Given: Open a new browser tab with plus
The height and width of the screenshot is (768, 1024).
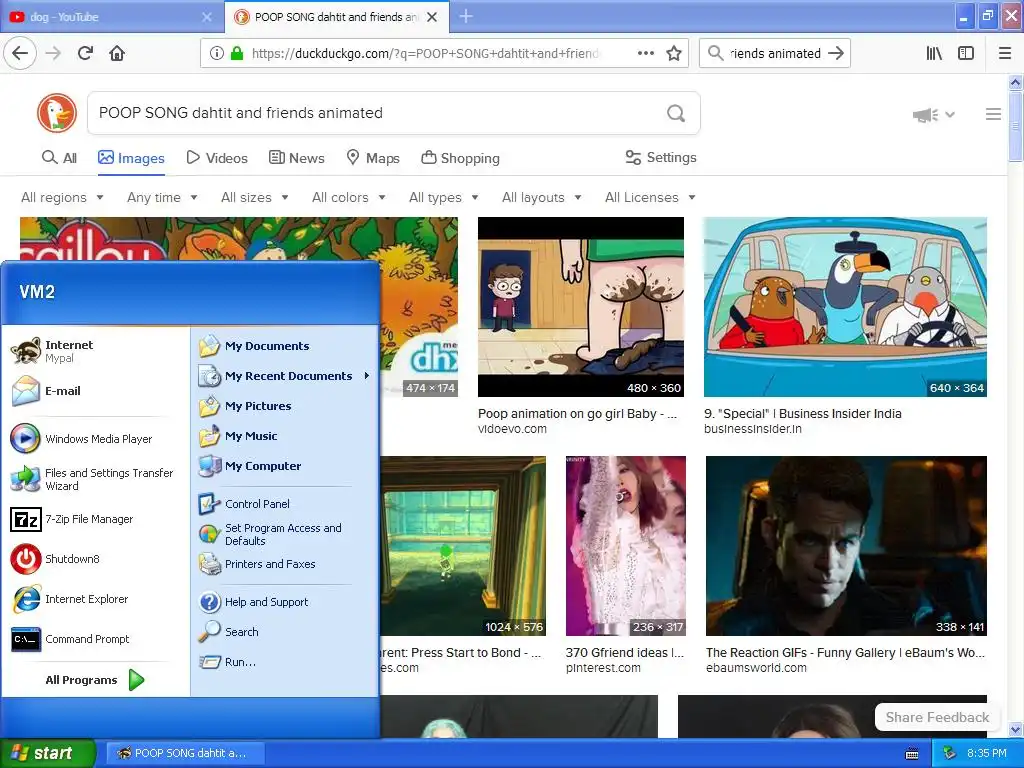Looking at the screenshot, I should (x=466, y=16).
